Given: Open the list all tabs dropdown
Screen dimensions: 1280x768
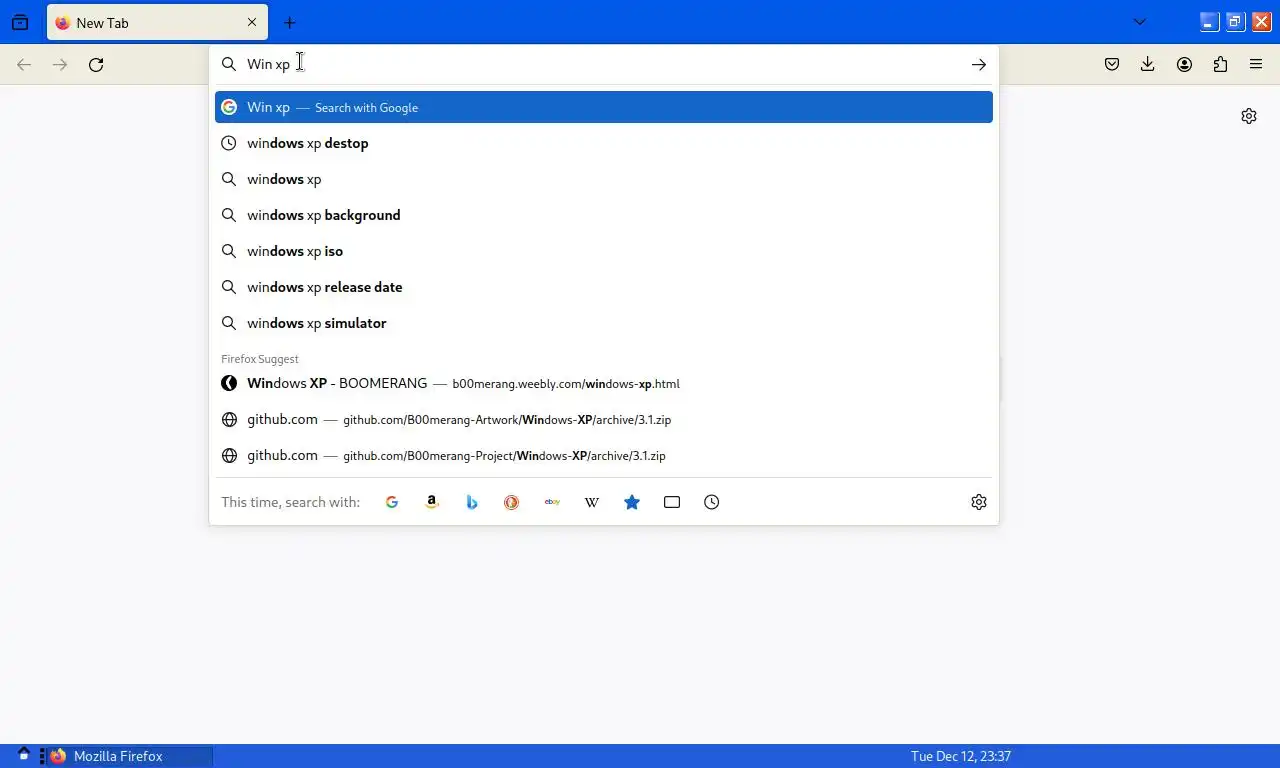Looking at the screenshot, I should click(x=1139, y=22).
